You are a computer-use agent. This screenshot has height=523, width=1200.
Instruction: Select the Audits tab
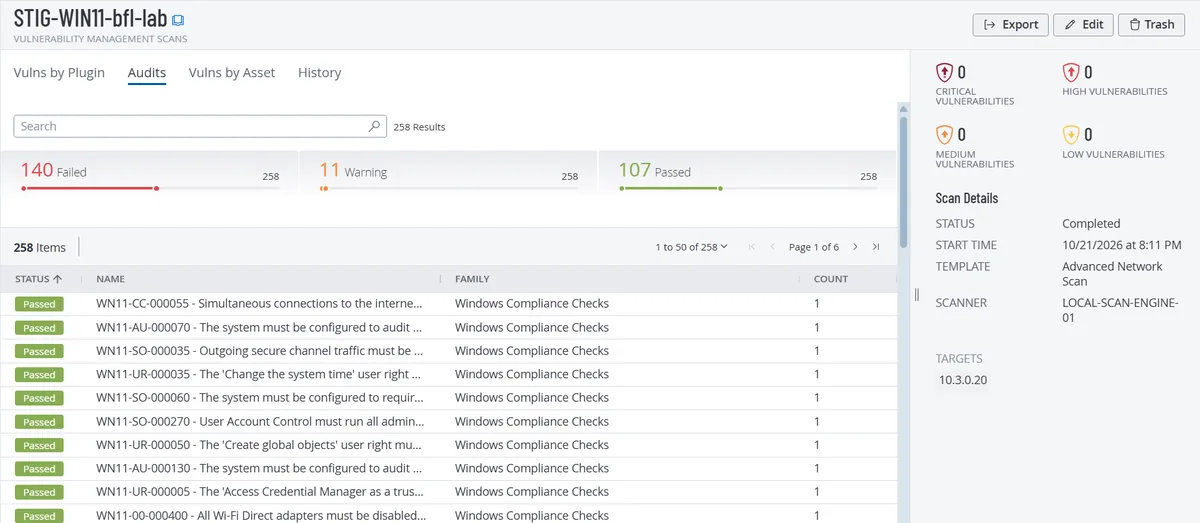(x=147, y=73)
